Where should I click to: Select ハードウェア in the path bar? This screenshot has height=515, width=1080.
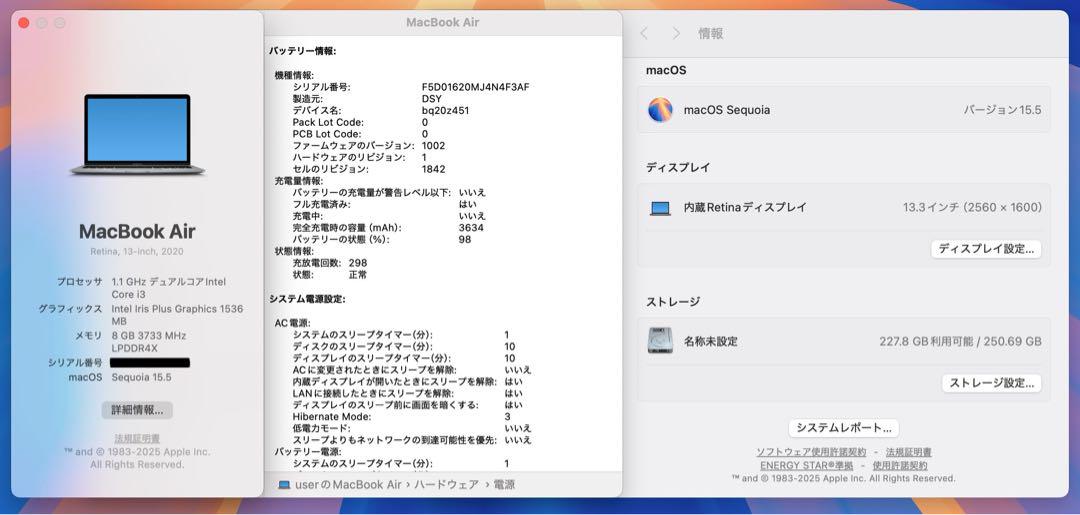(x=448, y=485)
